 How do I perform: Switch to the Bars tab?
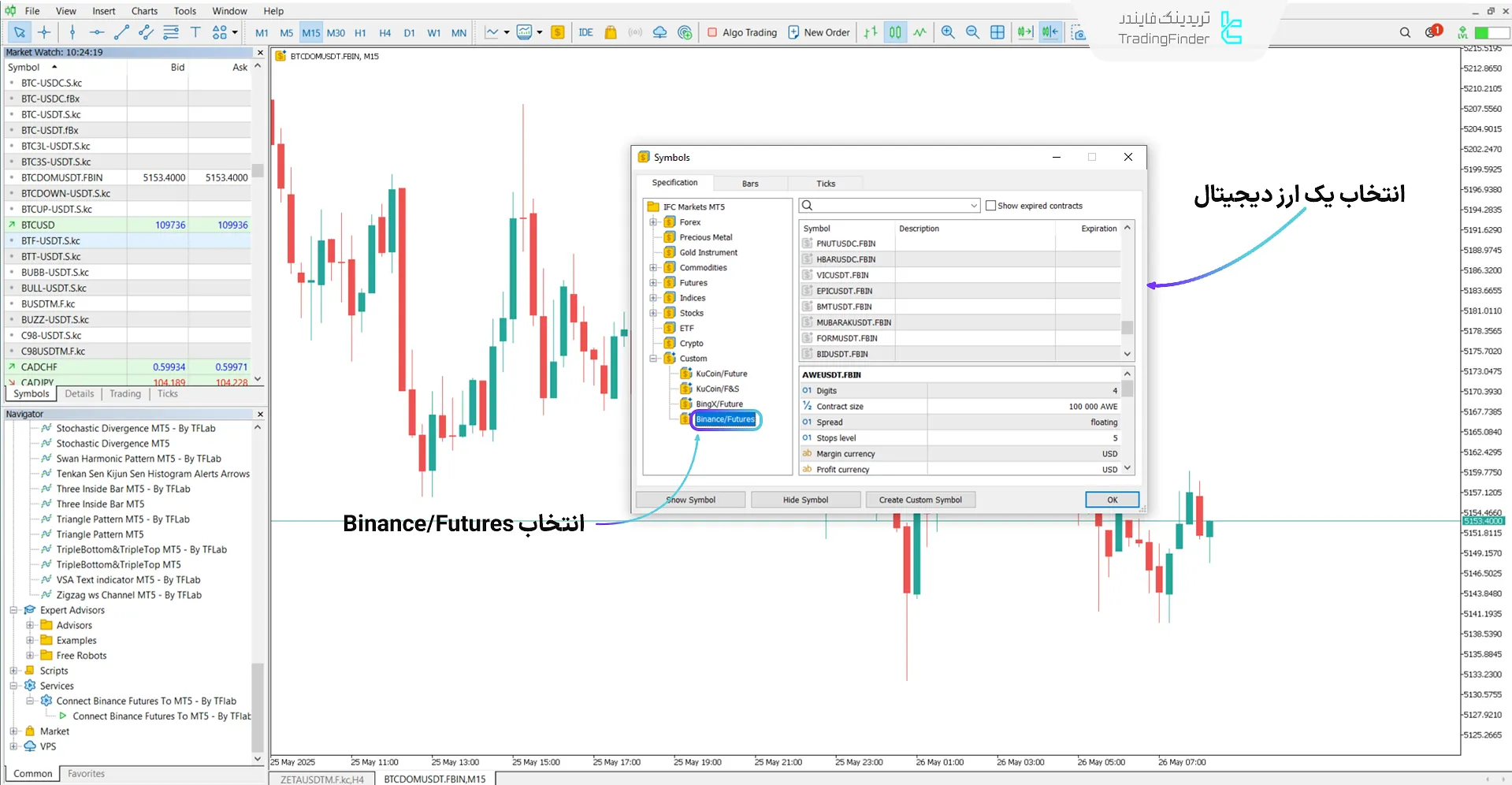click(x=750, y=184)
